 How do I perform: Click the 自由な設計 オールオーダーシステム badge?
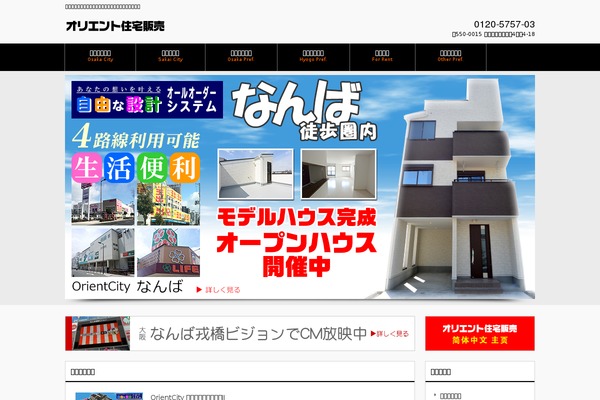tap(147, 100)
